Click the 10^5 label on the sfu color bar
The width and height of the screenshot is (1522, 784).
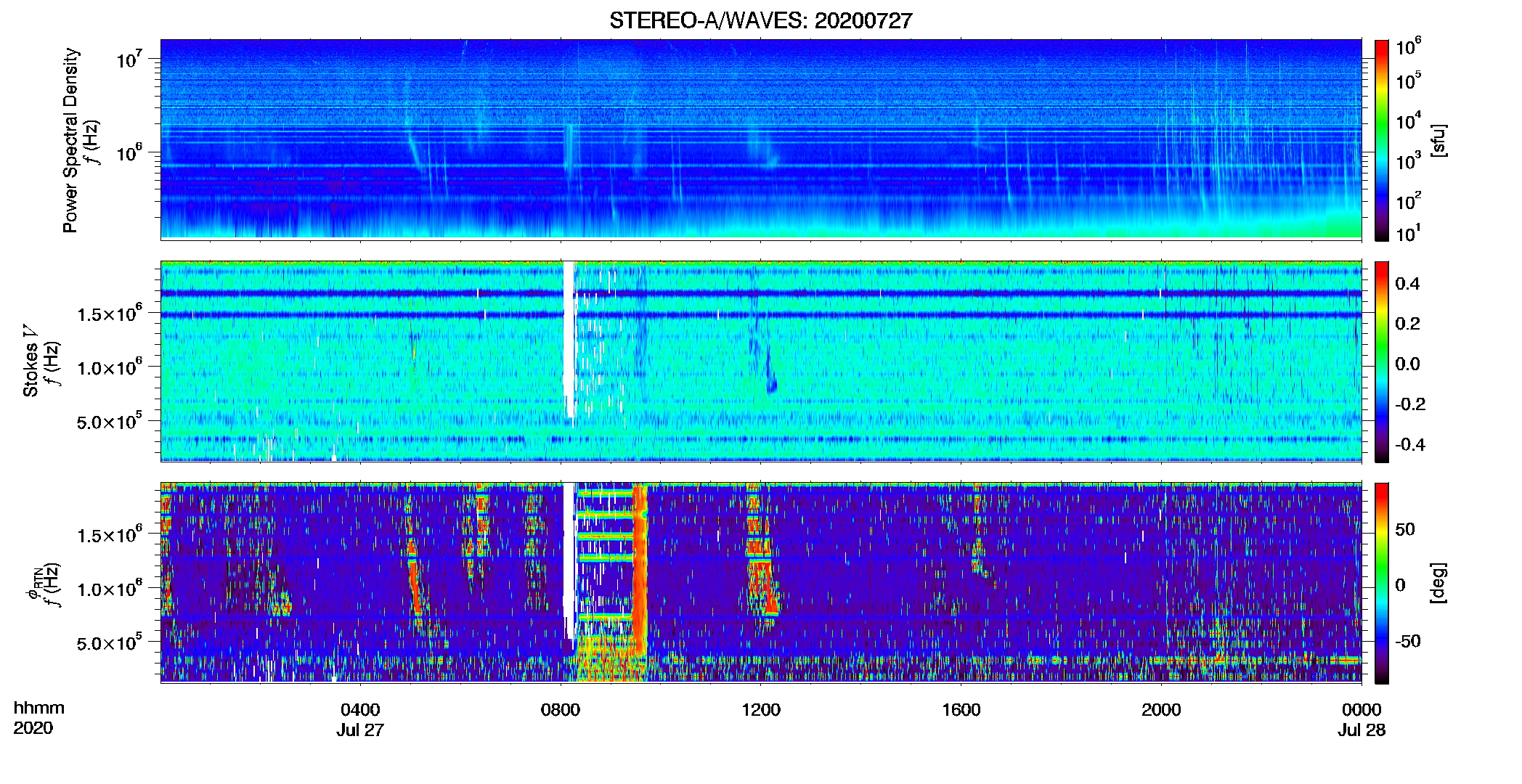(x=1408, y=81)
